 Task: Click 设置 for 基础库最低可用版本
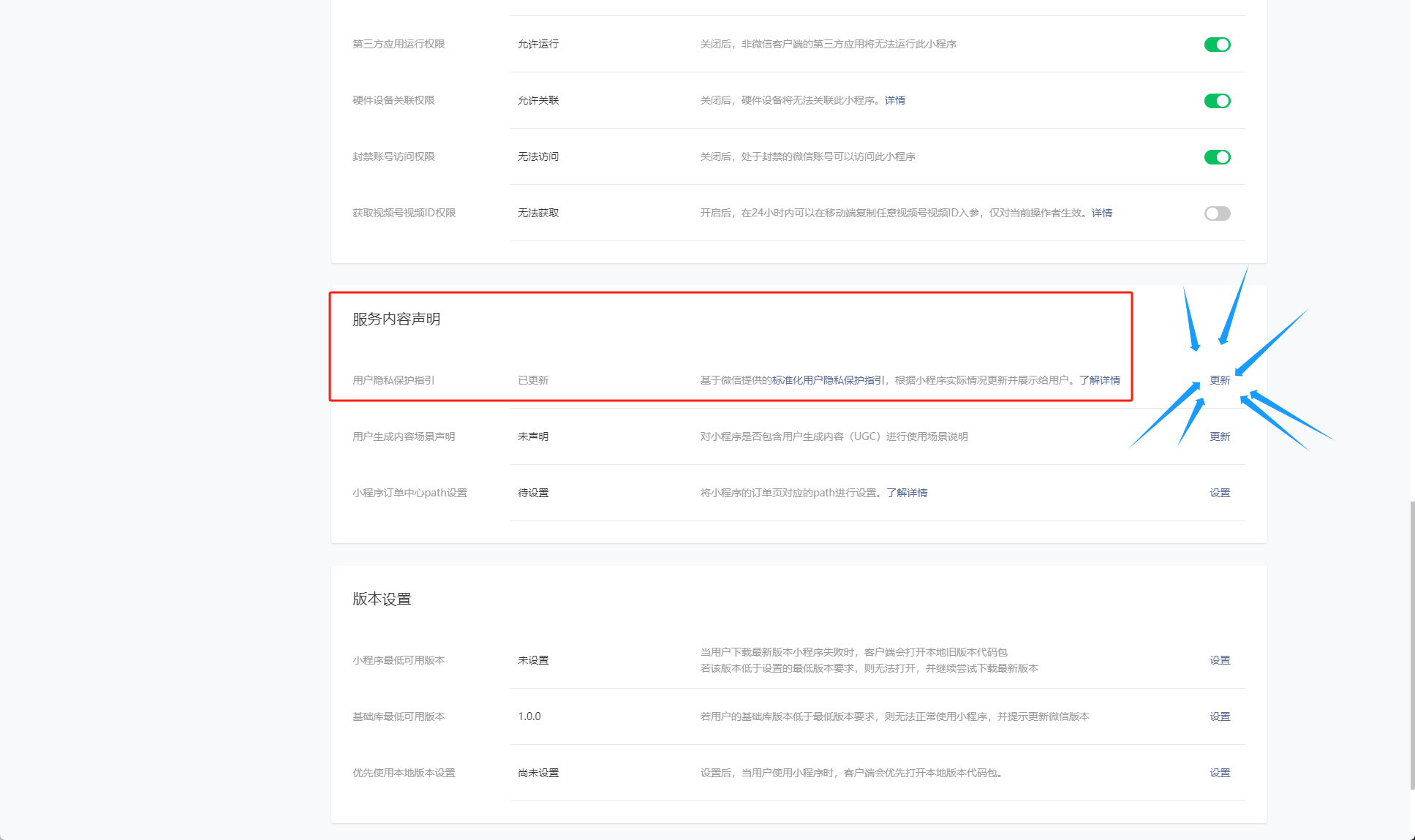tap(1219, 716)
